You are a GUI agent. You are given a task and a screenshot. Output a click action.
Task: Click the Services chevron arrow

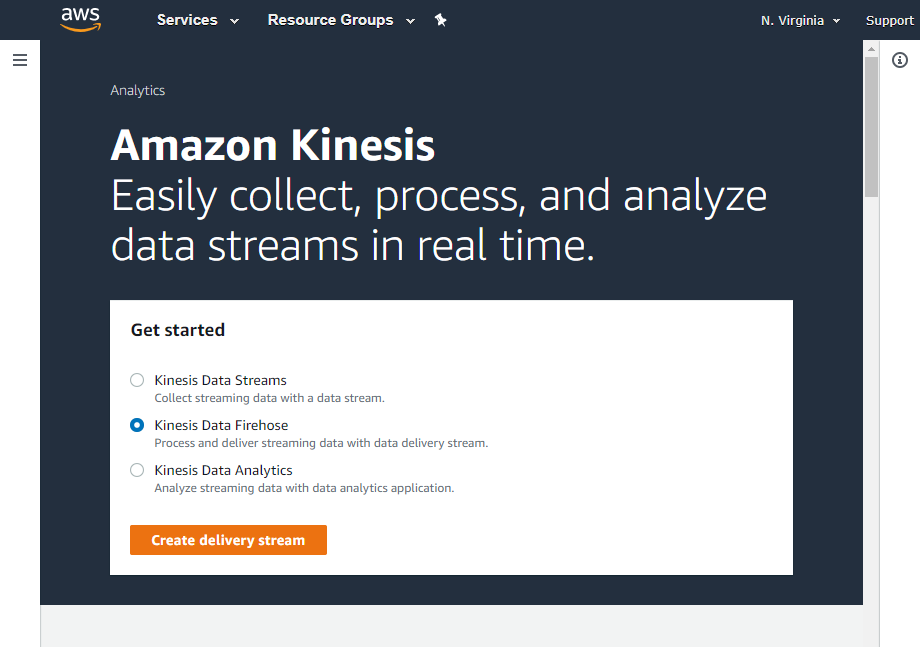coord(234,21)
